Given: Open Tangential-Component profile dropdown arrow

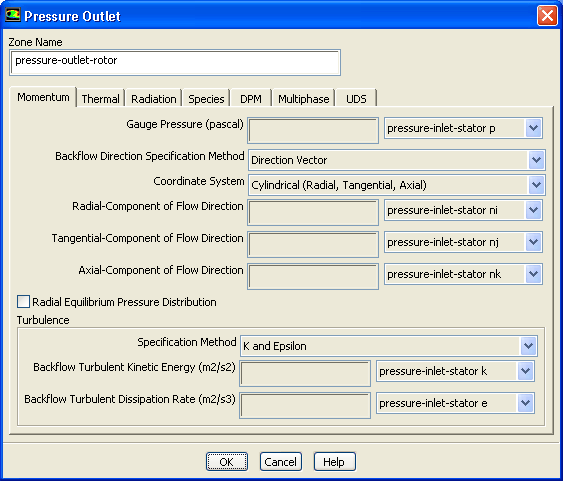Looking at the screenshot, I should point(533,242).
